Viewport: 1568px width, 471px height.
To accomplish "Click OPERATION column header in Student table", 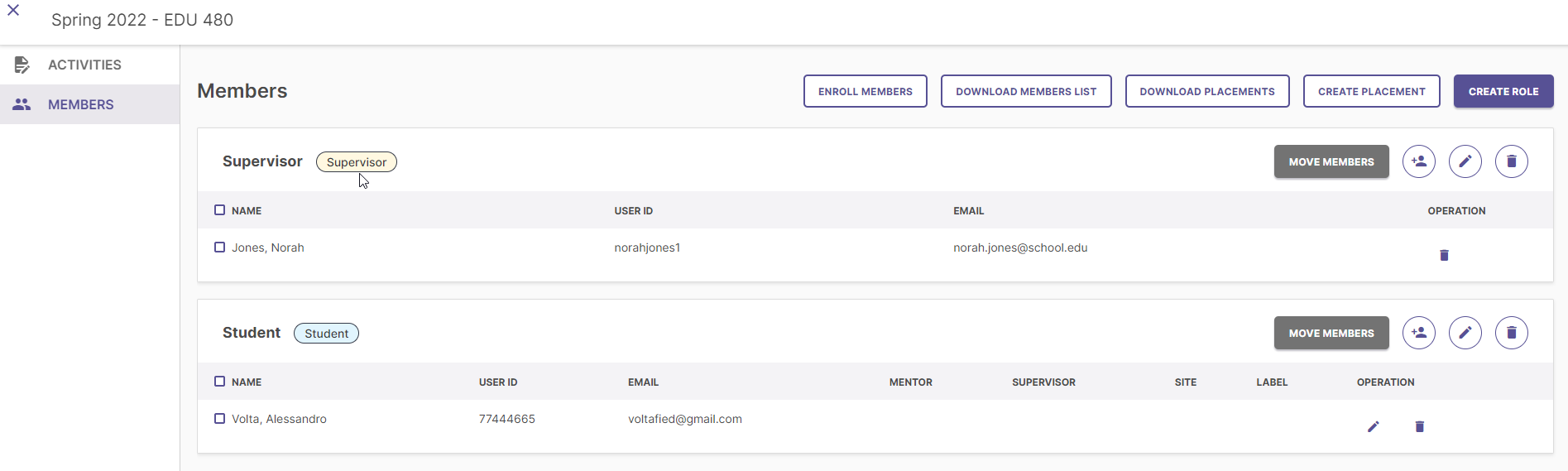I will pos(1386,382).
